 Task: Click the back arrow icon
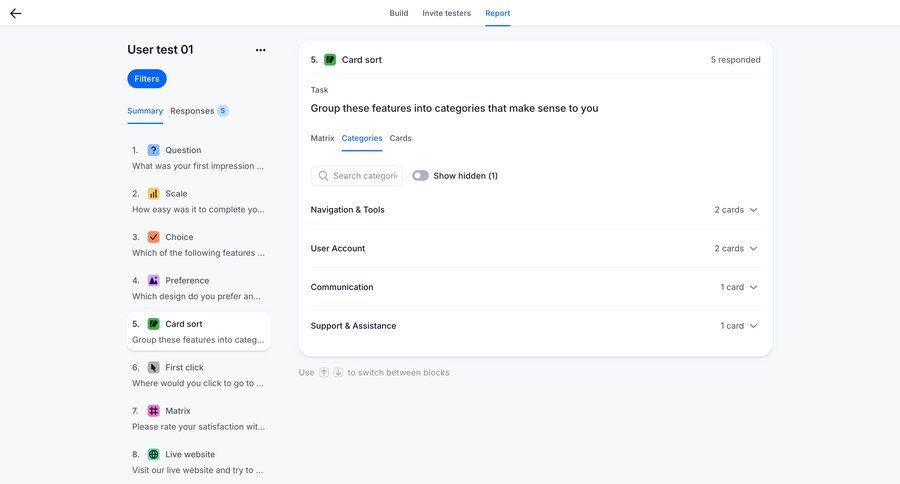tap(15, 13)
